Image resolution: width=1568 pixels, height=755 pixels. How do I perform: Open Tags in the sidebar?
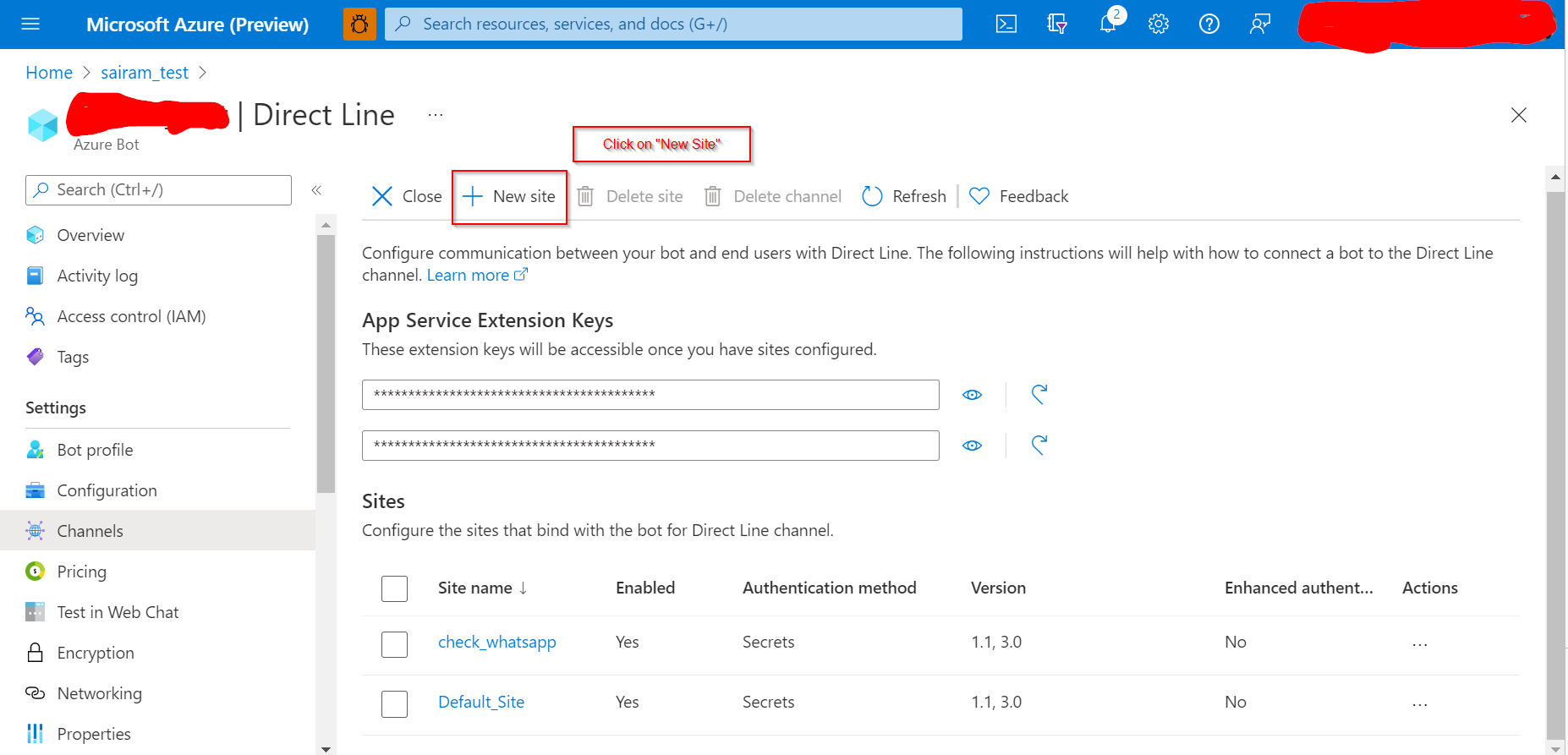tap(73, 357)
